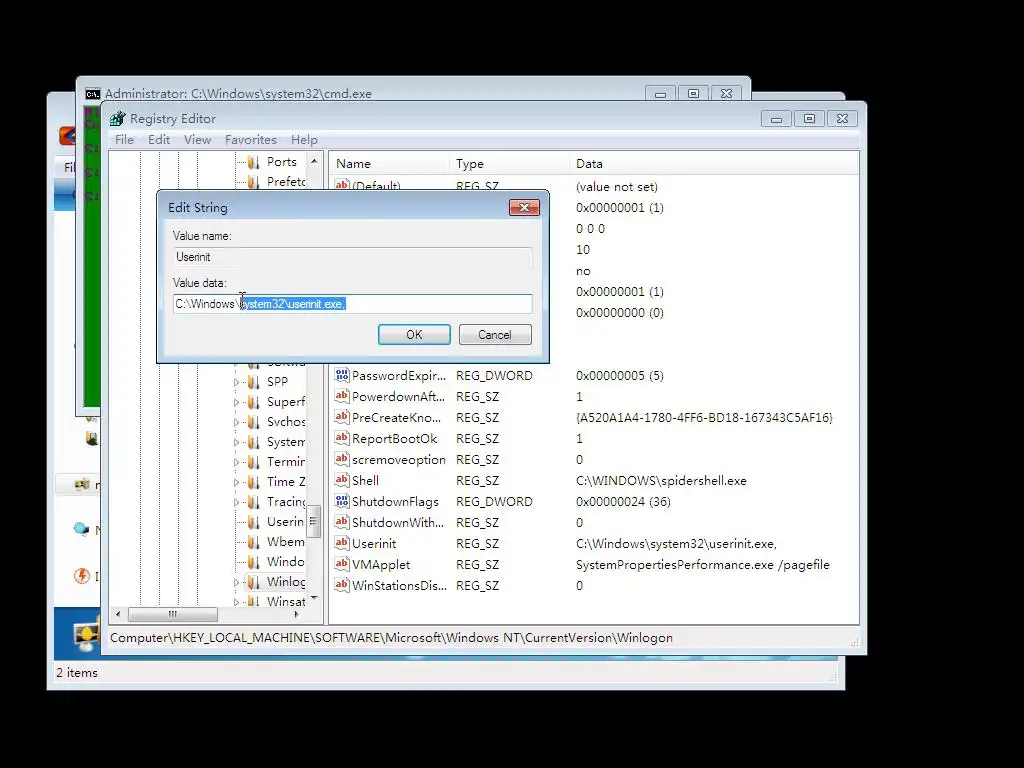Sort values by the Name column header
Screen dimensions: 1024x768
pos(389,164)
